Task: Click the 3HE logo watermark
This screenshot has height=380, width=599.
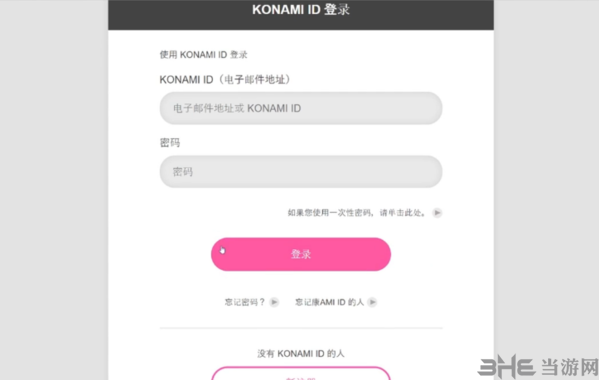Action: (x=506, y=367)
